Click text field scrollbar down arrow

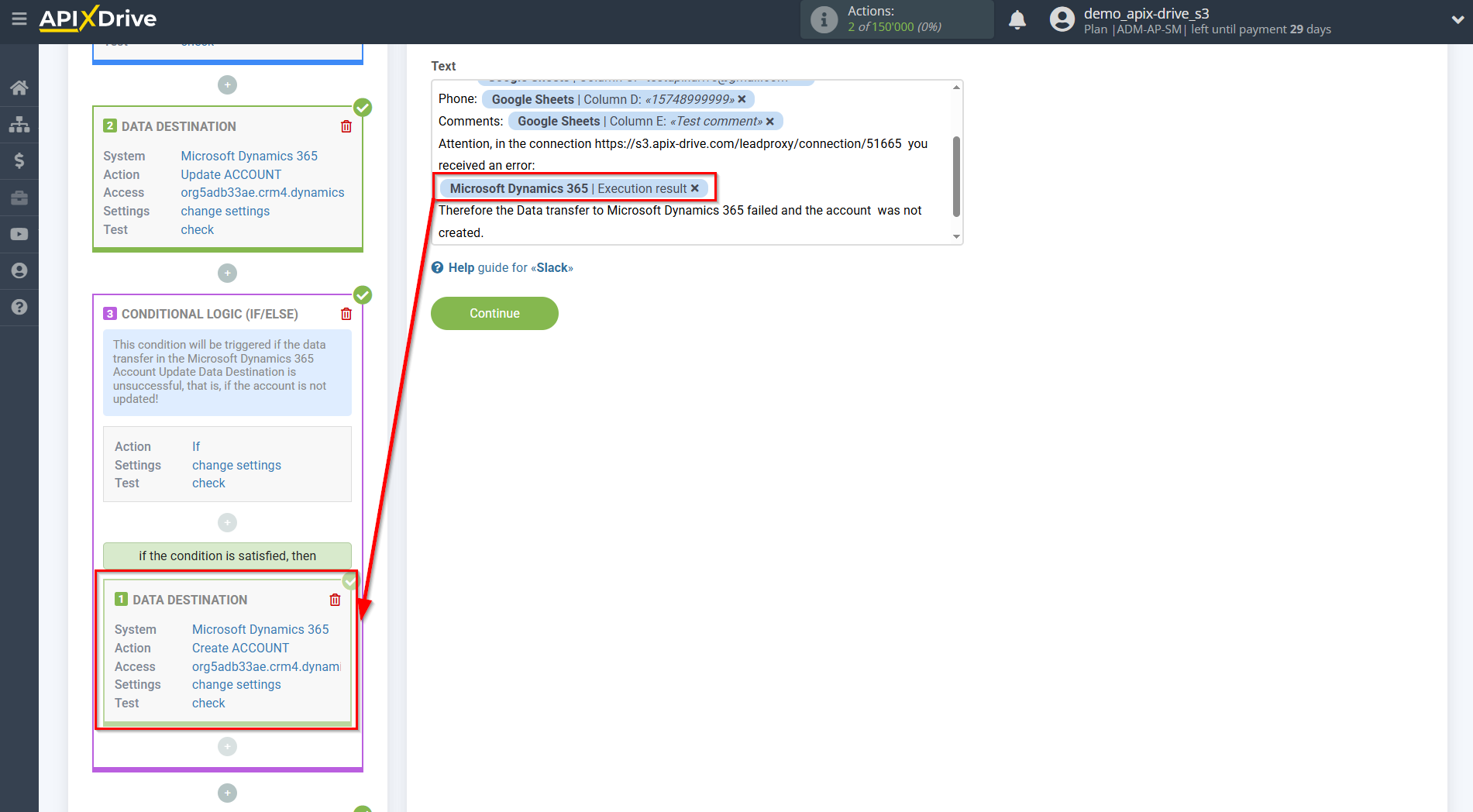pos(956,236)
